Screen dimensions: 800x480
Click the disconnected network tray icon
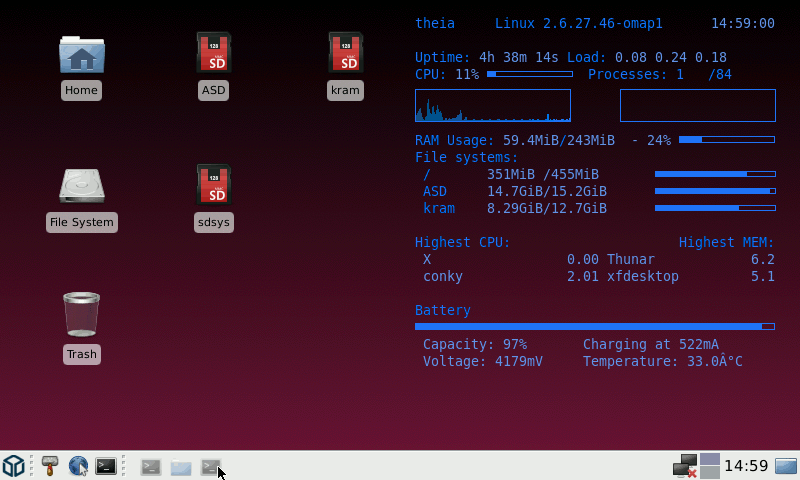[x=684, y=466]
